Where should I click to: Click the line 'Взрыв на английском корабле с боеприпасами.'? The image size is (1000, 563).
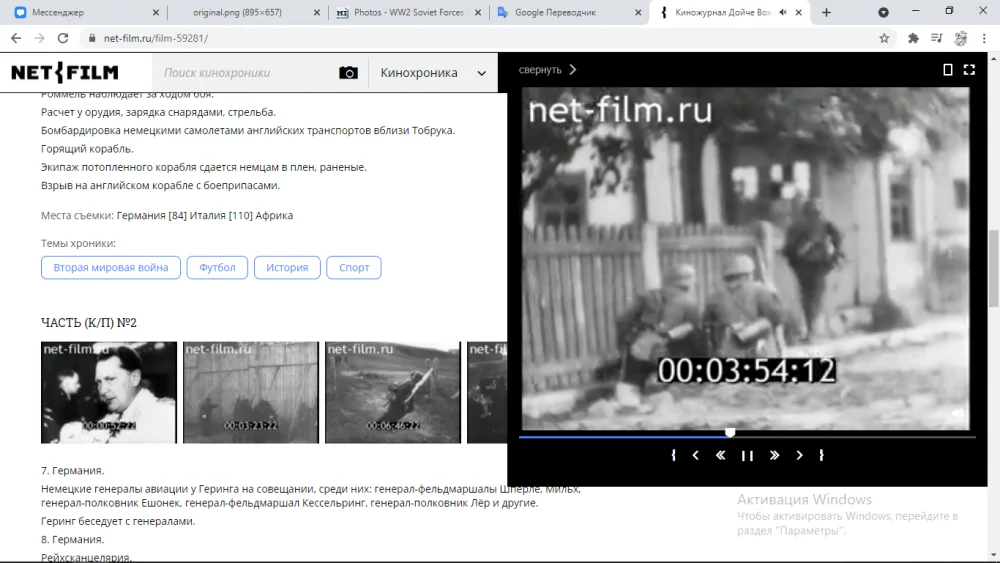tap(161, 186)
